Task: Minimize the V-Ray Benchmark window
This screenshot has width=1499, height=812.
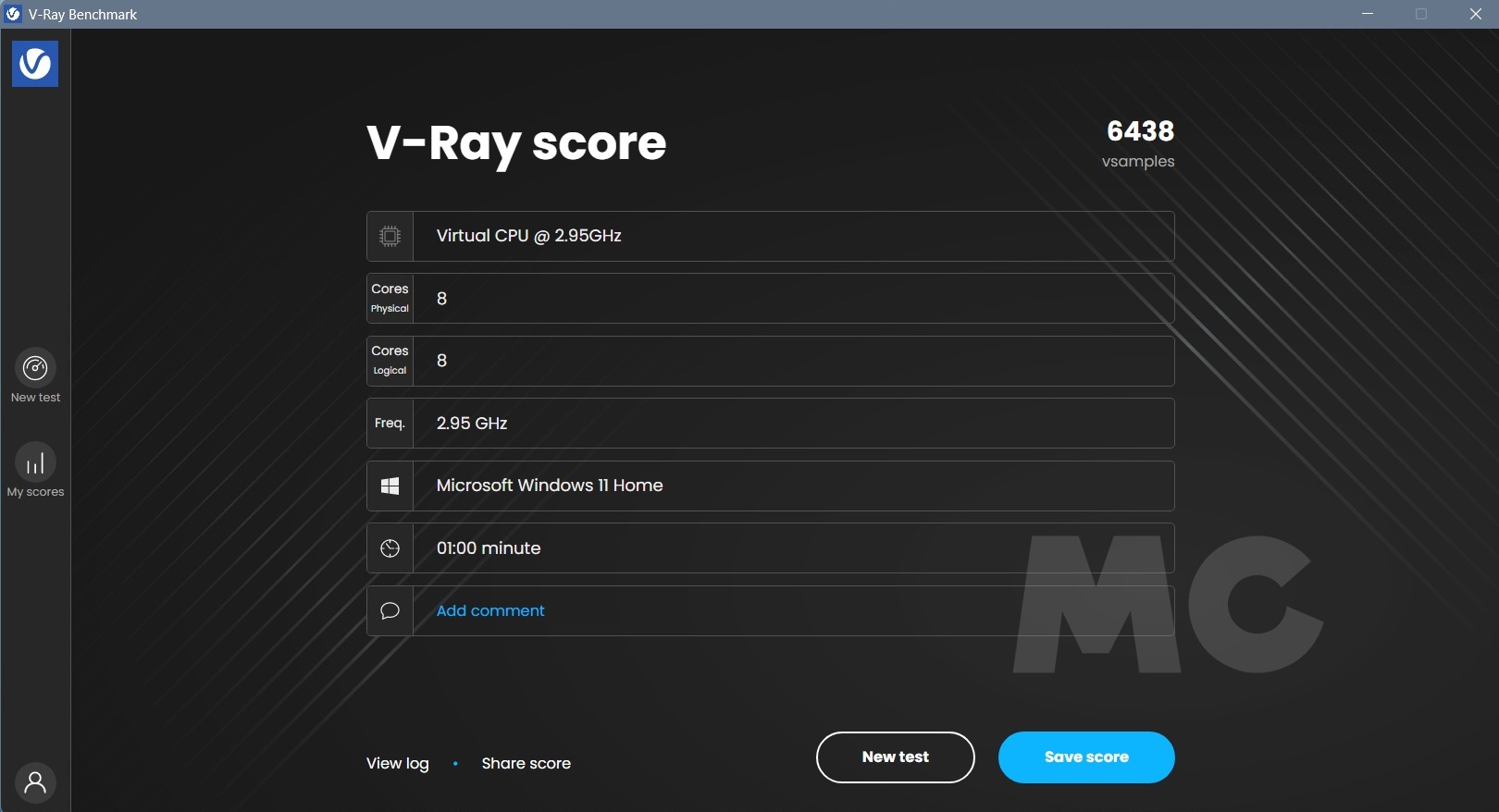Action: pos(1368,14)
